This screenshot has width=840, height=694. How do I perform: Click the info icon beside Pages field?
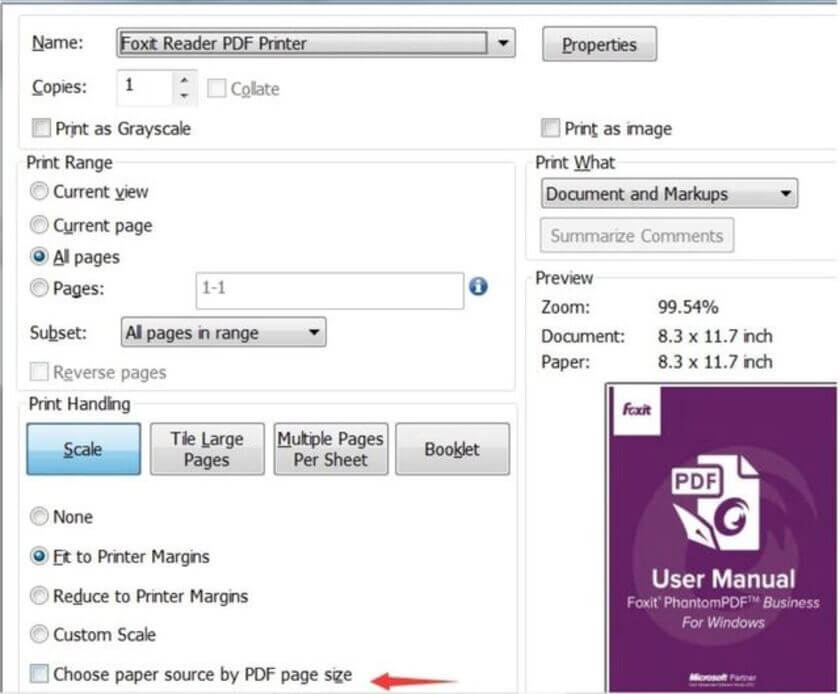478,288
